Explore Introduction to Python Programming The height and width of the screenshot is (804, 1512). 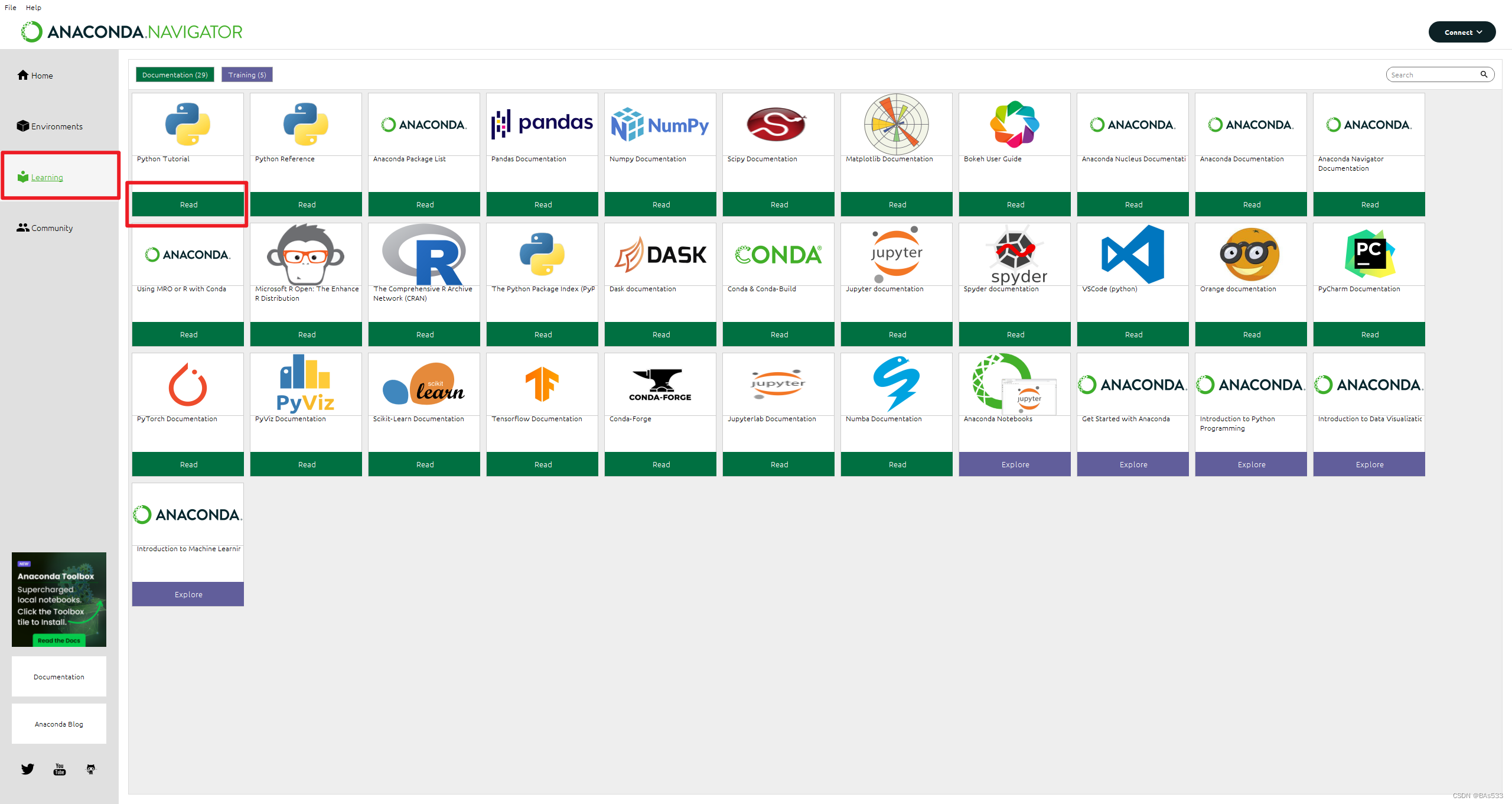(x=1251, y=464)
